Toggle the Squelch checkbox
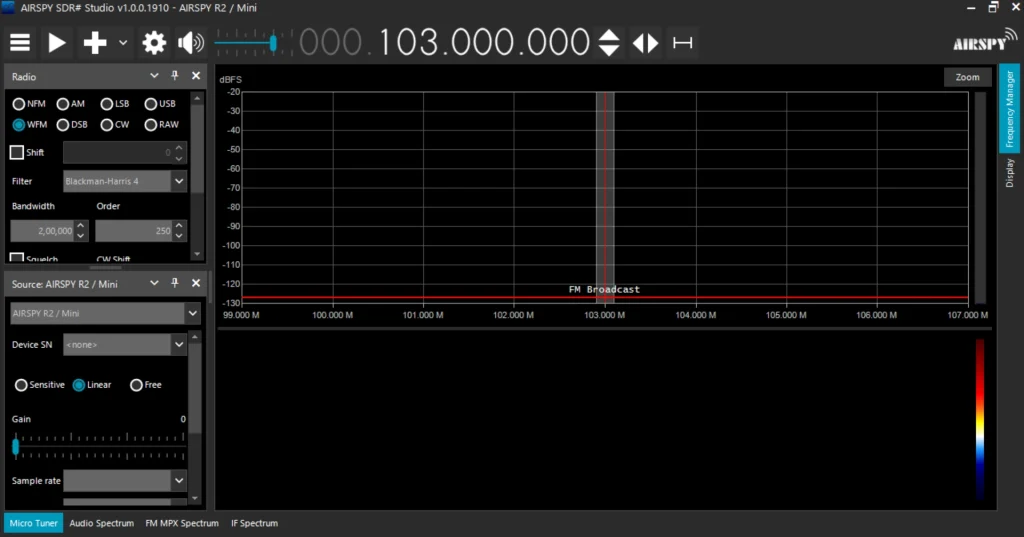 [x=17, y=259]
